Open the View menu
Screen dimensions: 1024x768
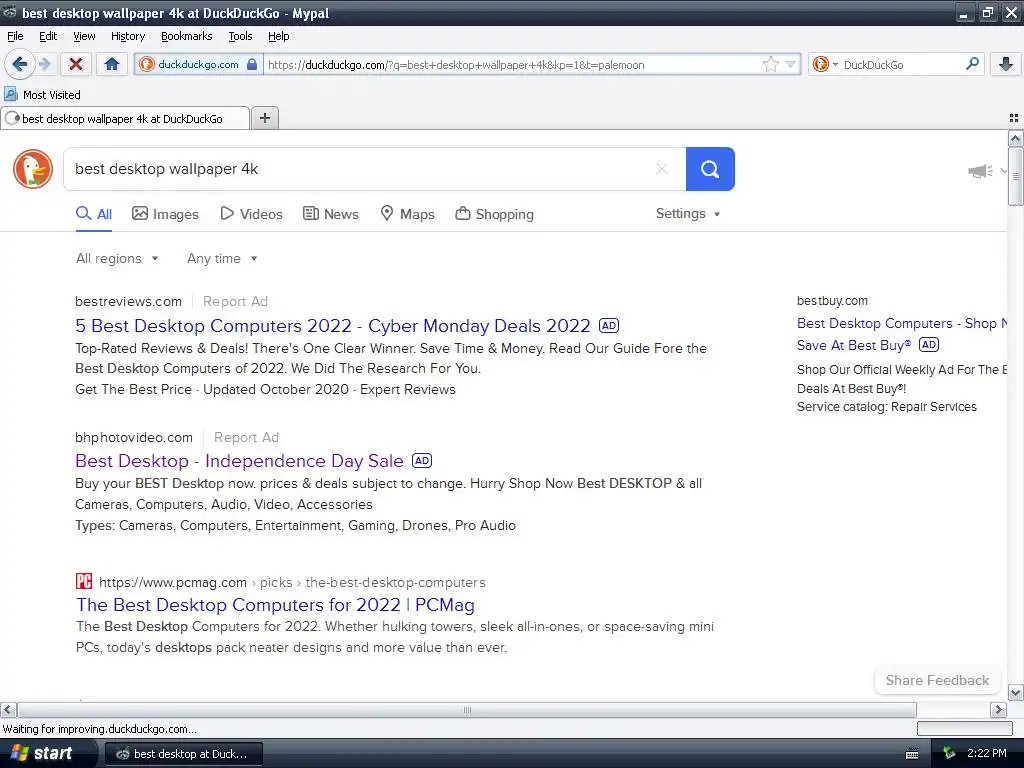pos(84,36)
